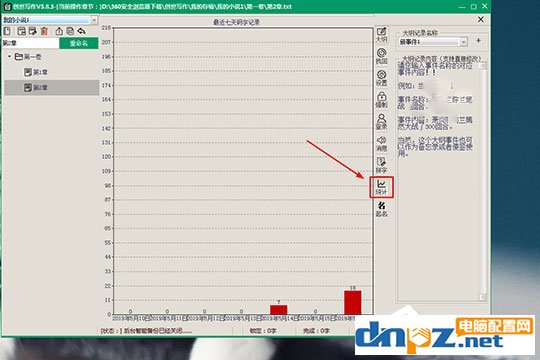Image resolution: width=540 pixels, height=360 pixels.
Task: Open the 强制 lock mode icon
Action: (381, 100)
